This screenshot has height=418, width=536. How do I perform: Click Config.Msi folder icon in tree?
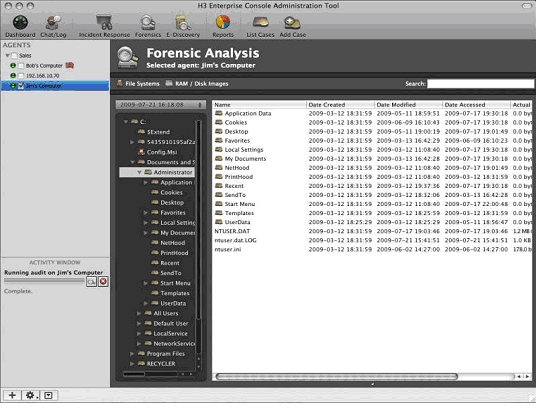[142, 152]
